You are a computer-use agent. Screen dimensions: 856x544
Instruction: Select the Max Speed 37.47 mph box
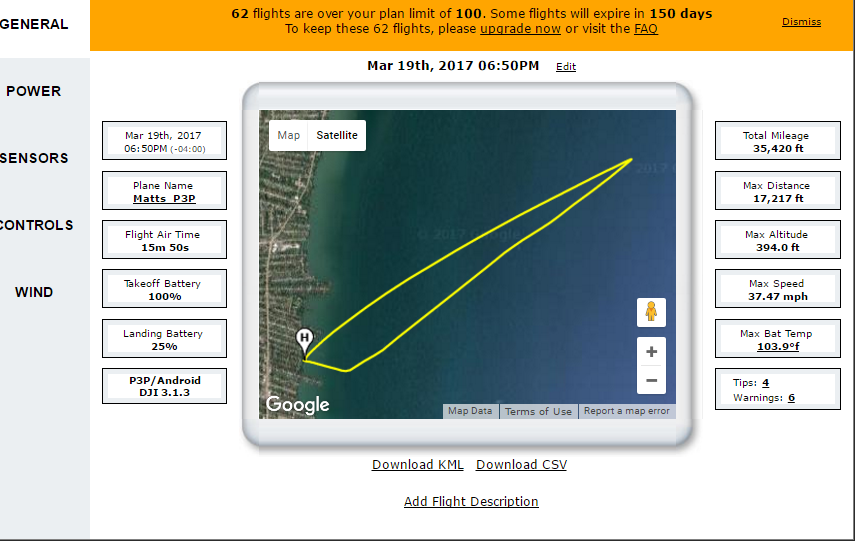[778, 289]
